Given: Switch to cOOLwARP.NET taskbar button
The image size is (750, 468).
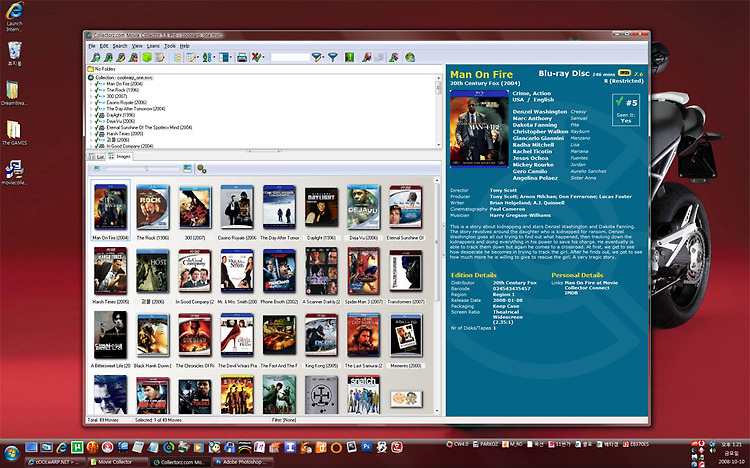Looking at the screenshot, I should [x=55, y=462].
